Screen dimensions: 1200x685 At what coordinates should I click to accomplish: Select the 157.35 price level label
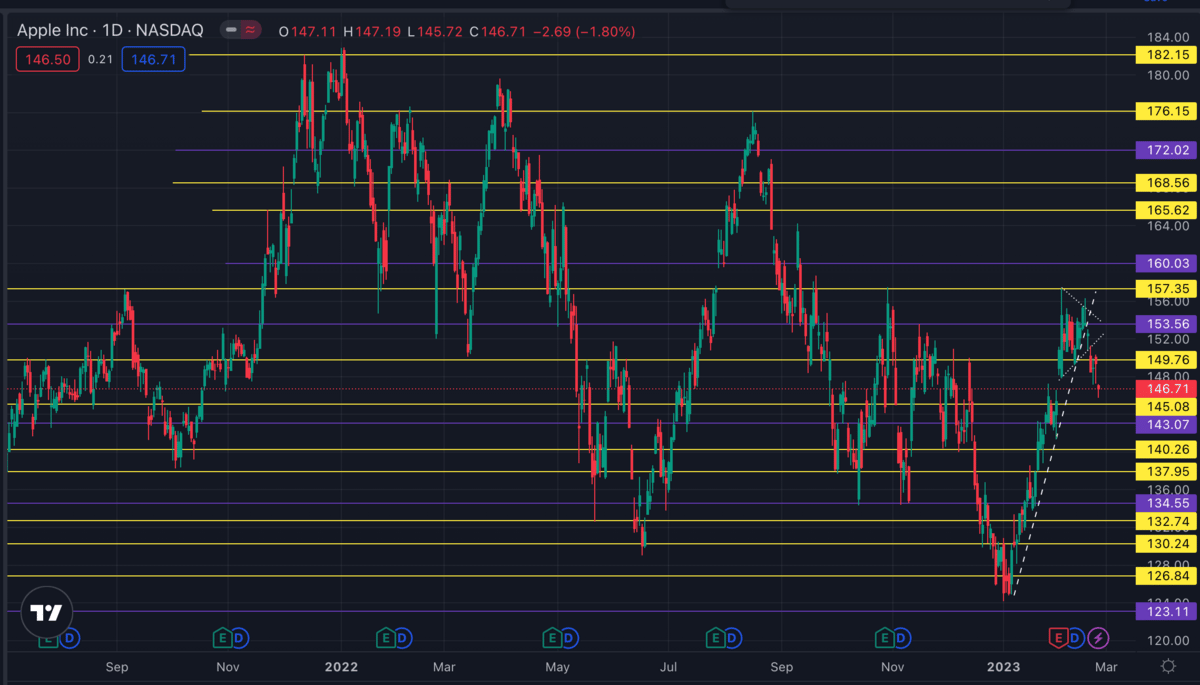pyautogui.click(x=1167, y=288)
